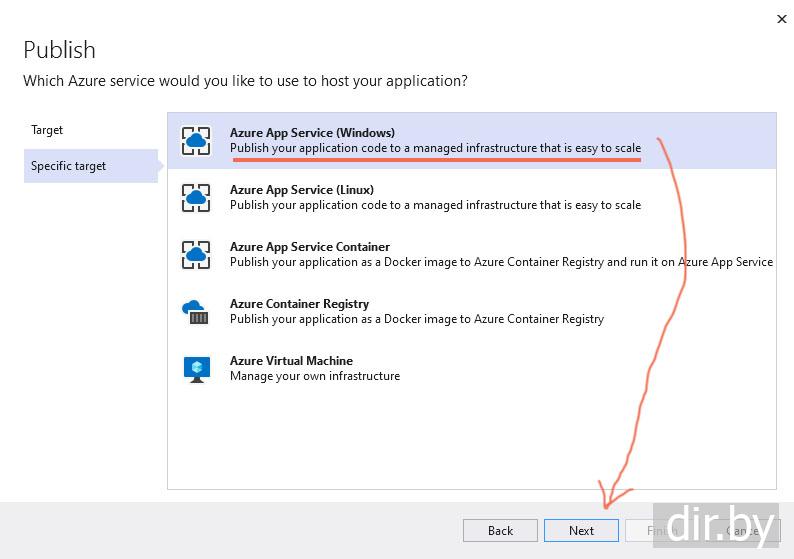Select Azure Container Registry title
This screenshot has width=794, height=559.
point(299,304)
